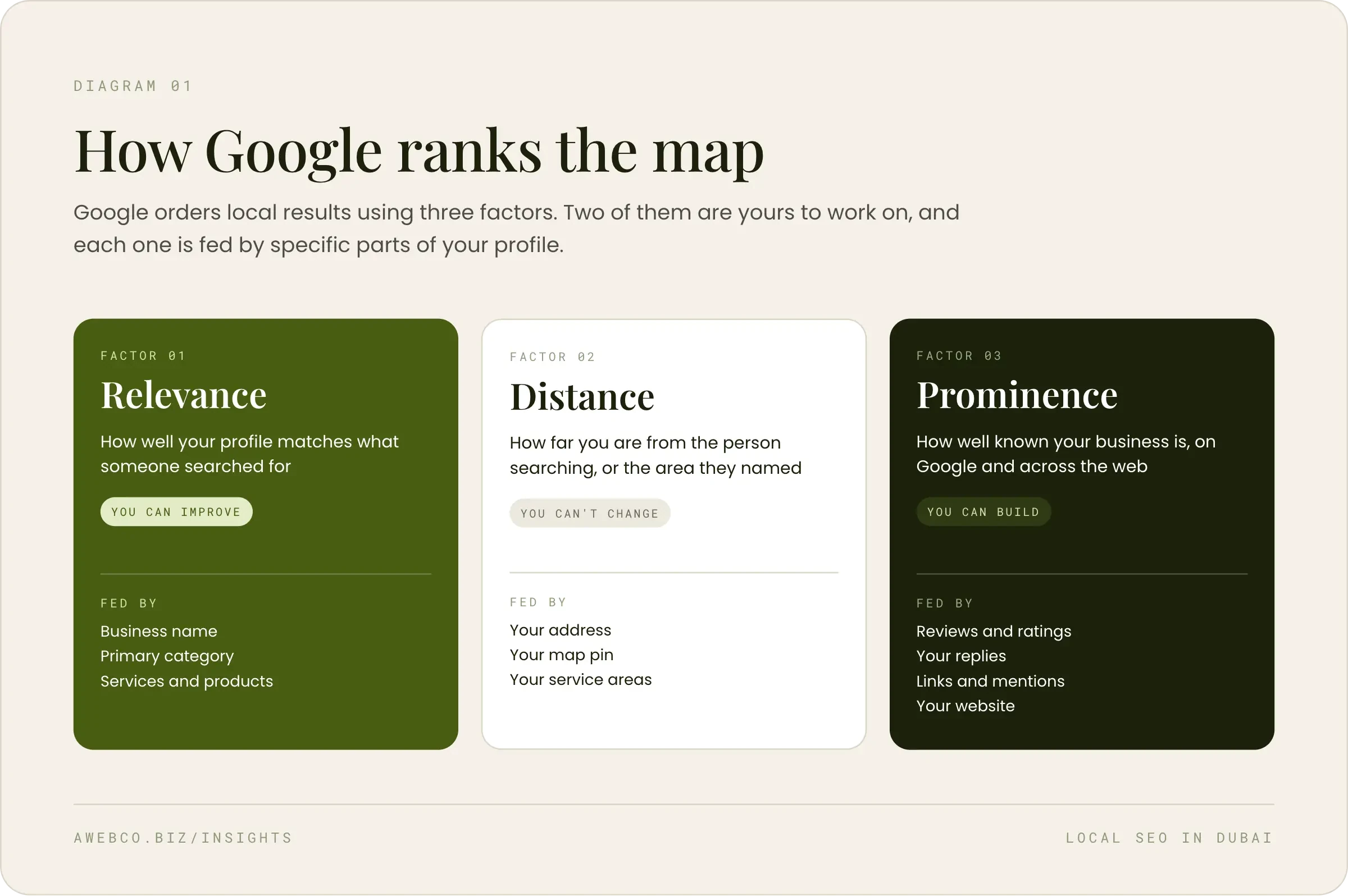This screenshot has width=1348, height=896.
Task: Click 'How well your profile matches' description
Action: coord(249,454)
